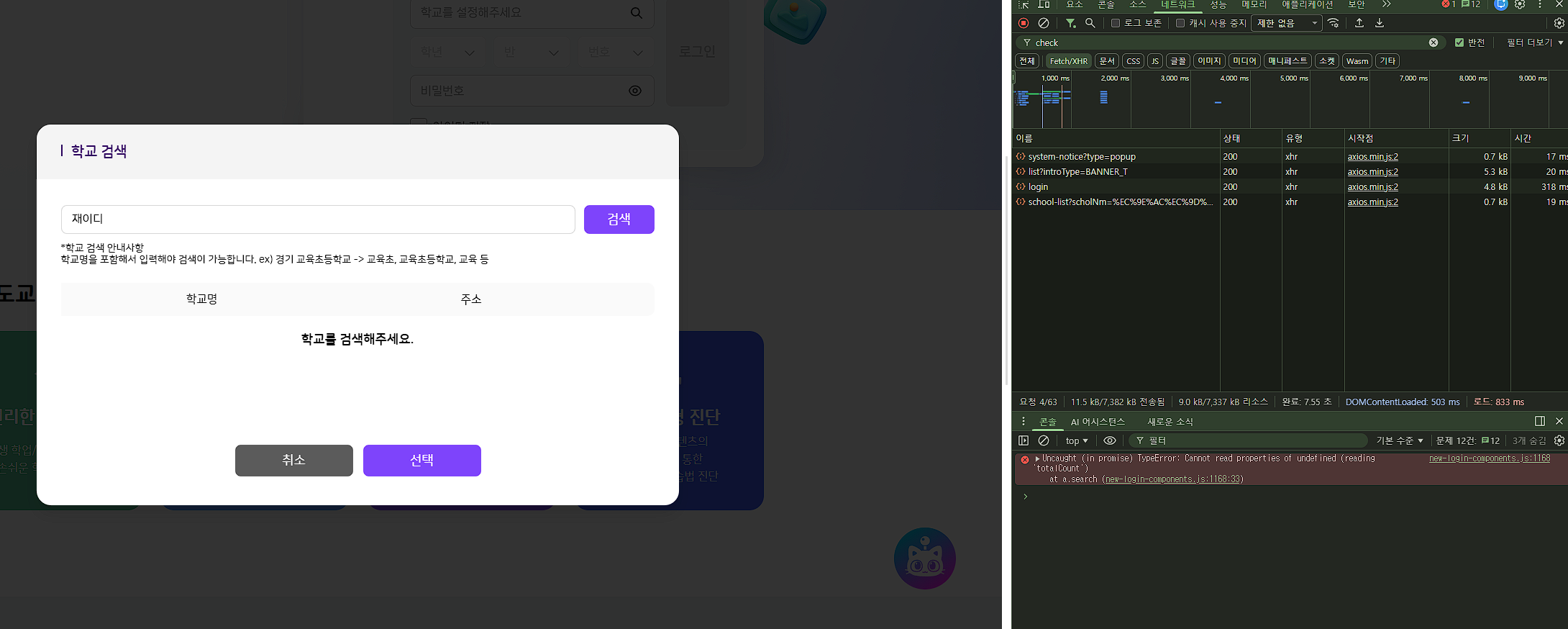Image resolution: width=1568 pixels, height=629 pixels.
Task: Expand the Uncaught TypeError console message
Action: [x=1037, y=458]
